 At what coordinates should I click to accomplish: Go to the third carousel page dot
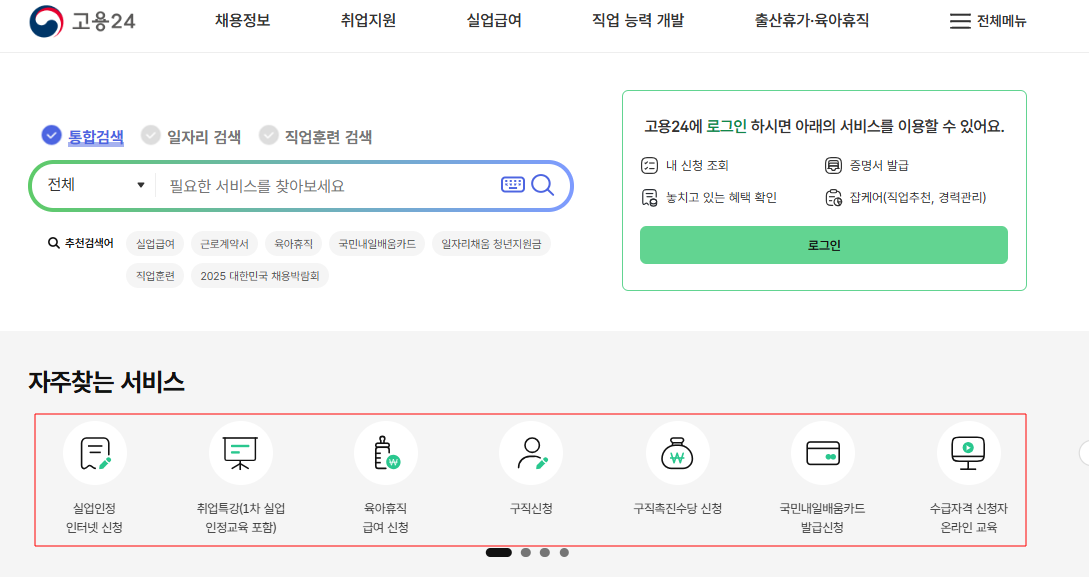tap(545, 552)
